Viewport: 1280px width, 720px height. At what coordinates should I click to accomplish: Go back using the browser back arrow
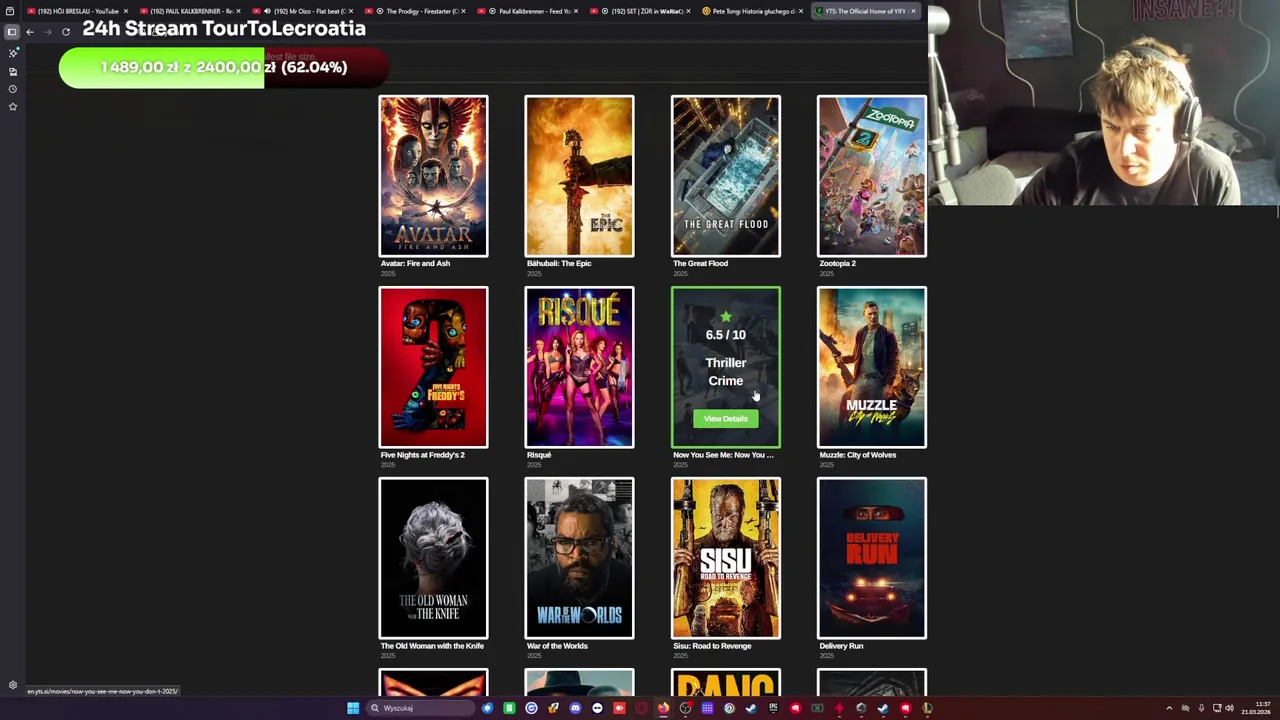coord(30,32)
